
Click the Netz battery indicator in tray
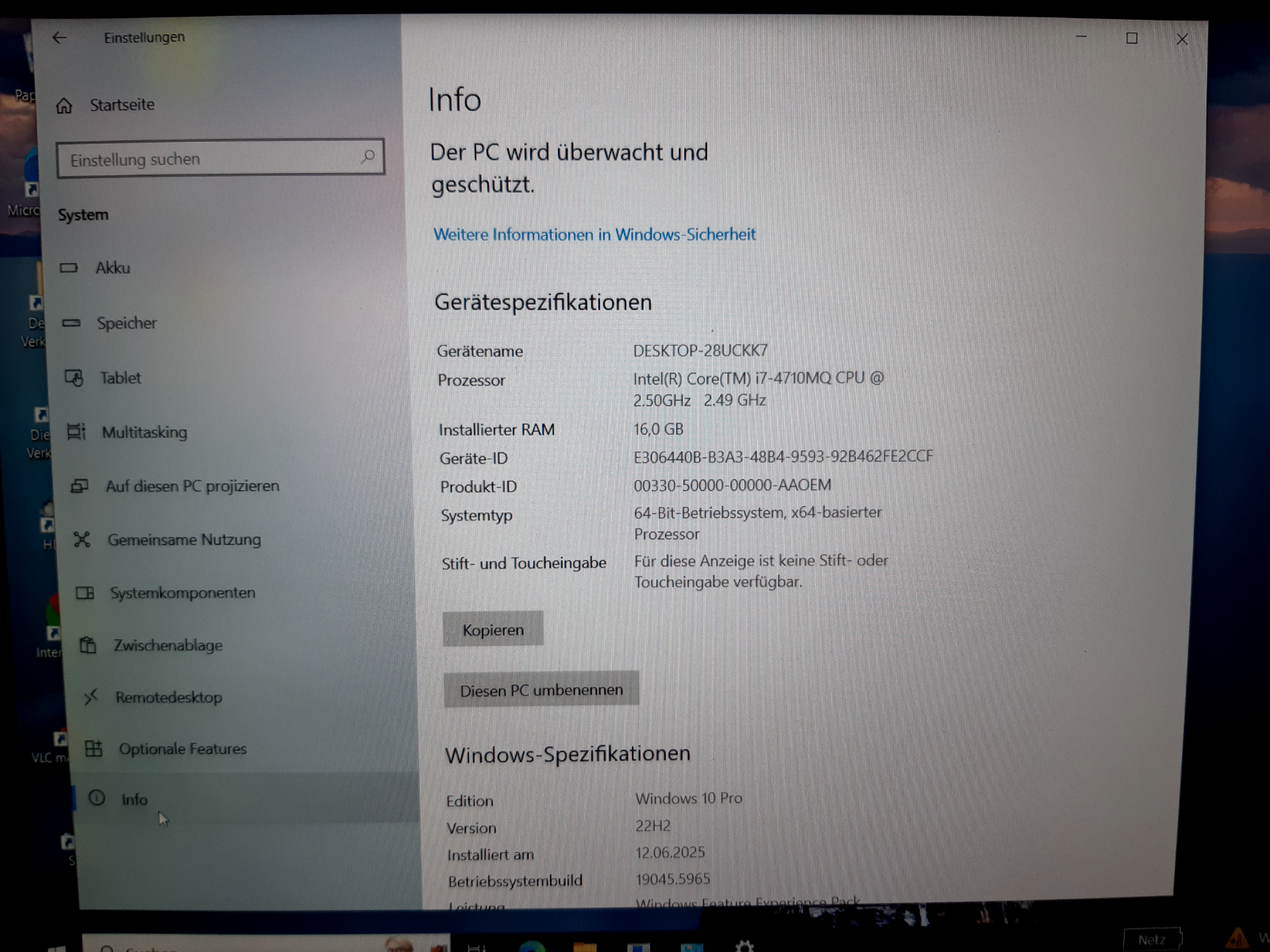tap(1153, 939)
